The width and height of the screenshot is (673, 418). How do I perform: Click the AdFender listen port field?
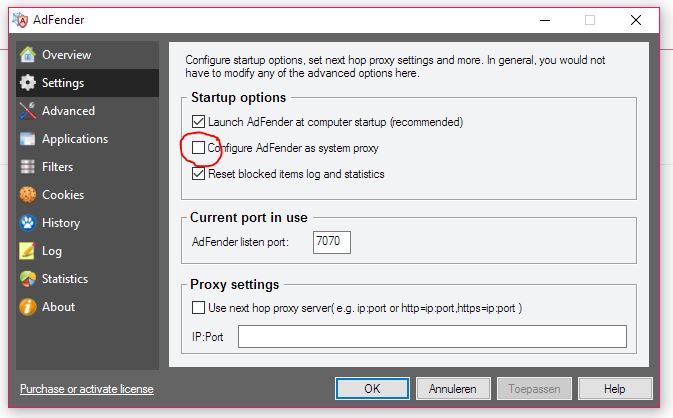[331, 242]
